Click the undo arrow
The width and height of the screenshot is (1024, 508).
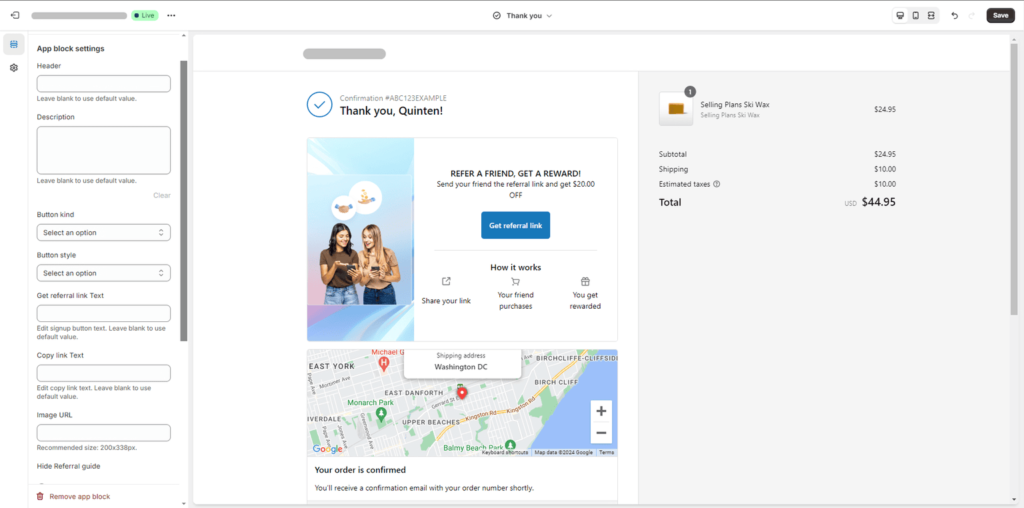click(x=955, y=15)
